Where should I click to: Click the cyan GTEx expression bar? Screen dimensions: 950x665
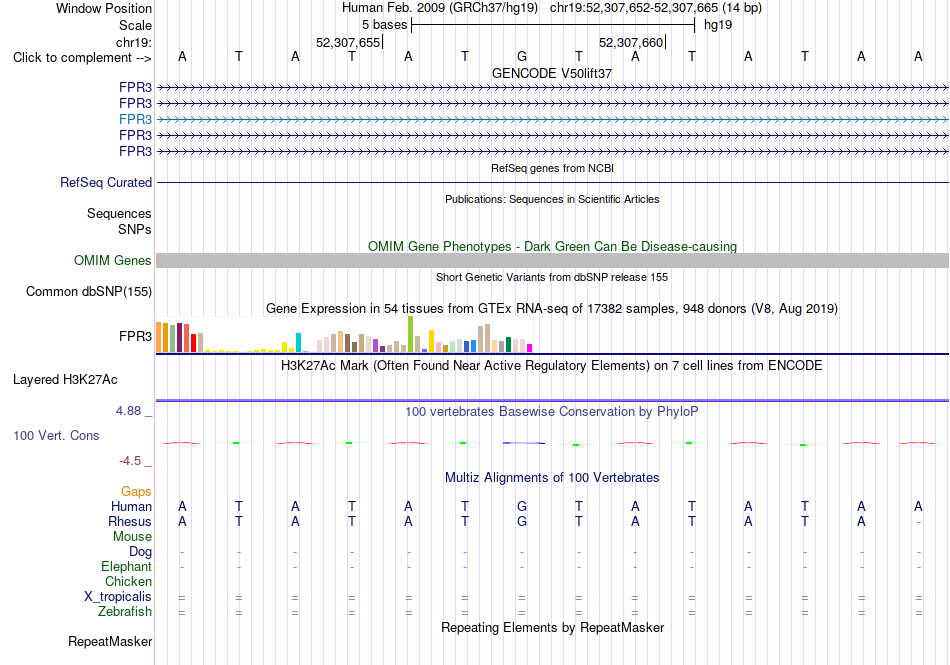298,343
